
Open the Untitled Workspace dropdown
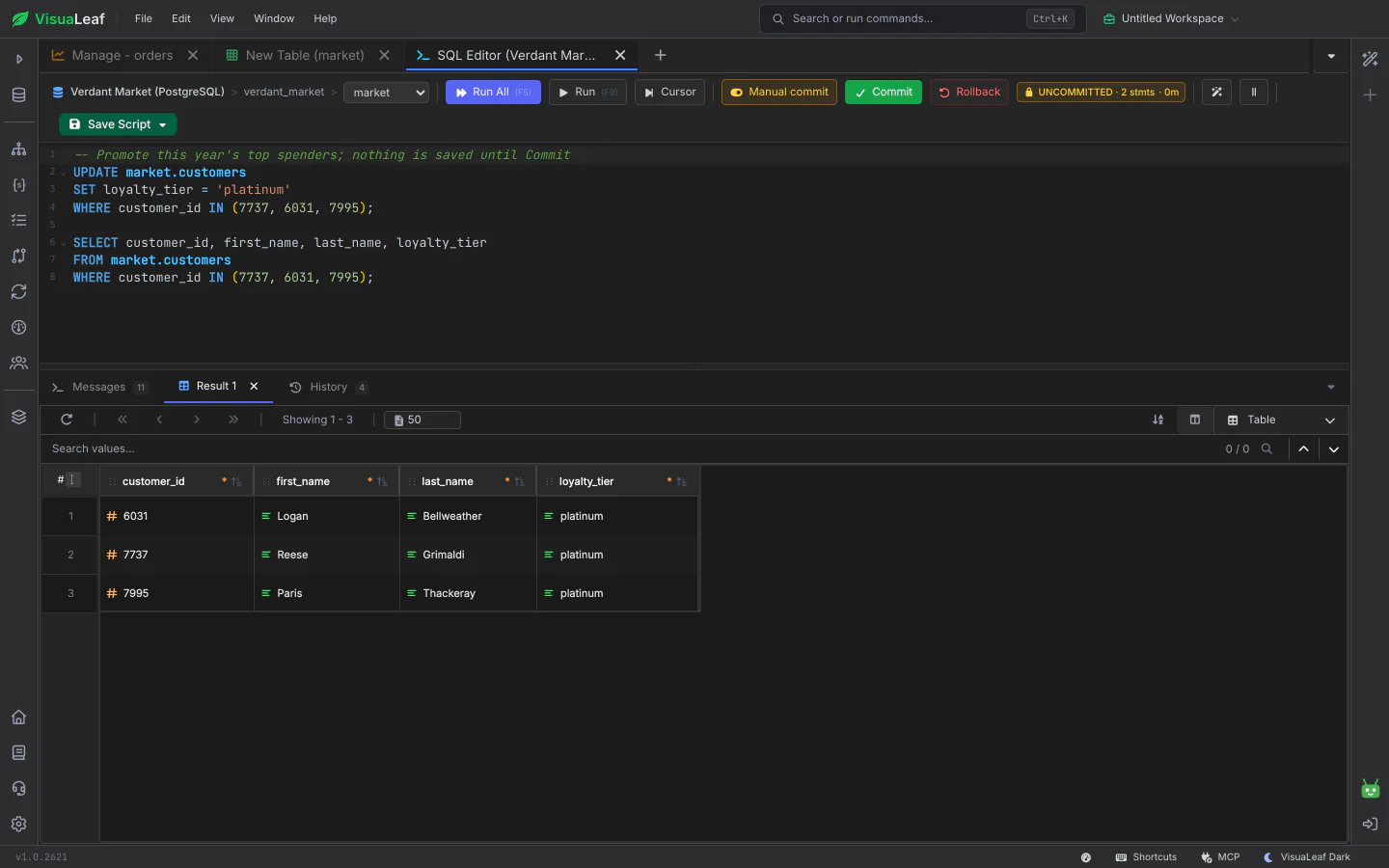click(x=1171, y=18)
